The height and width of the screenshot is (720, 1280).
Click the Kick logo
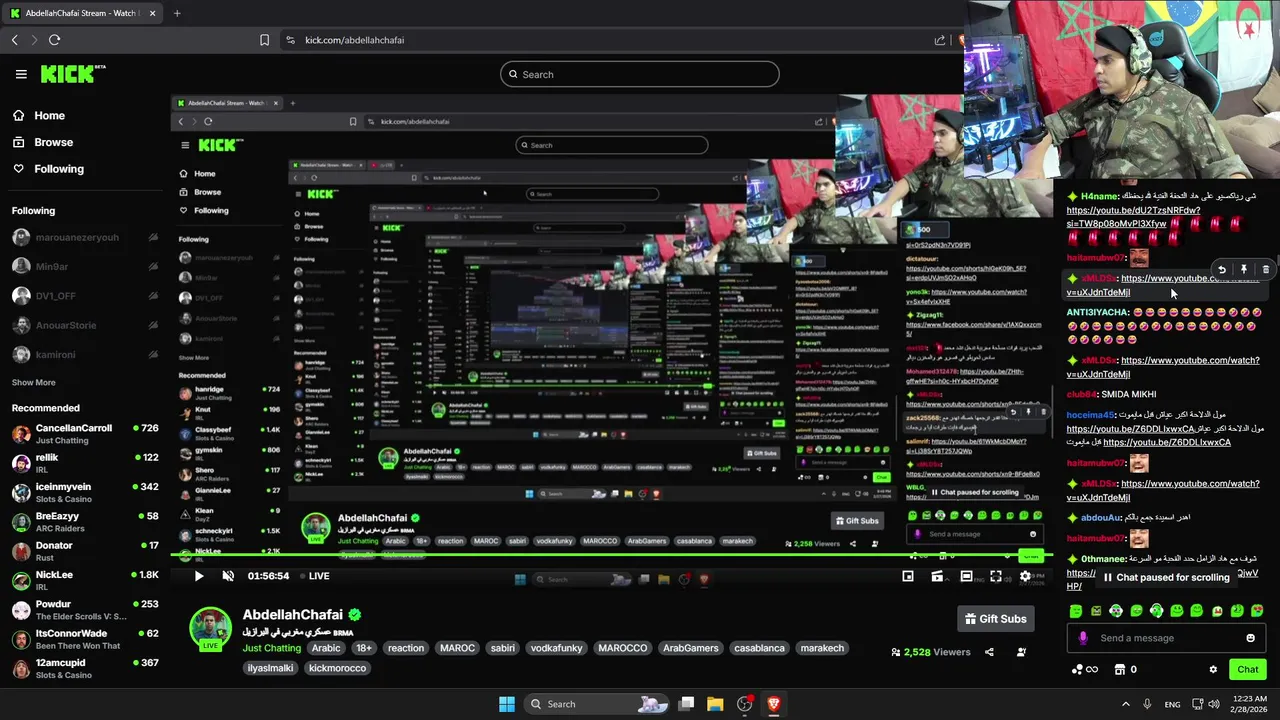(73, 74)
